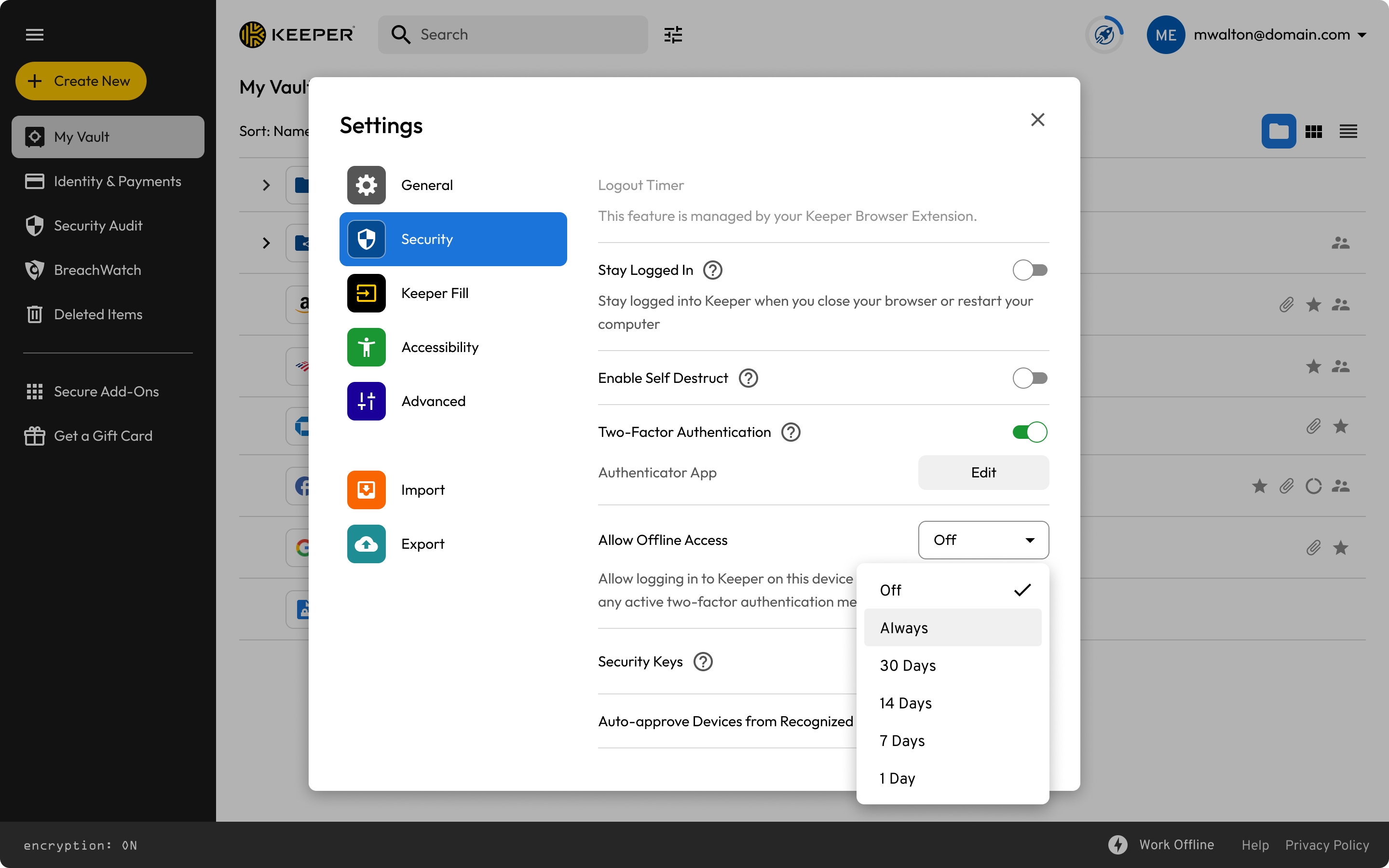The height and width of the screenshot is (868, 1389).
Task: Click the Stay Logged In help icon
Action: coord(712,270)
